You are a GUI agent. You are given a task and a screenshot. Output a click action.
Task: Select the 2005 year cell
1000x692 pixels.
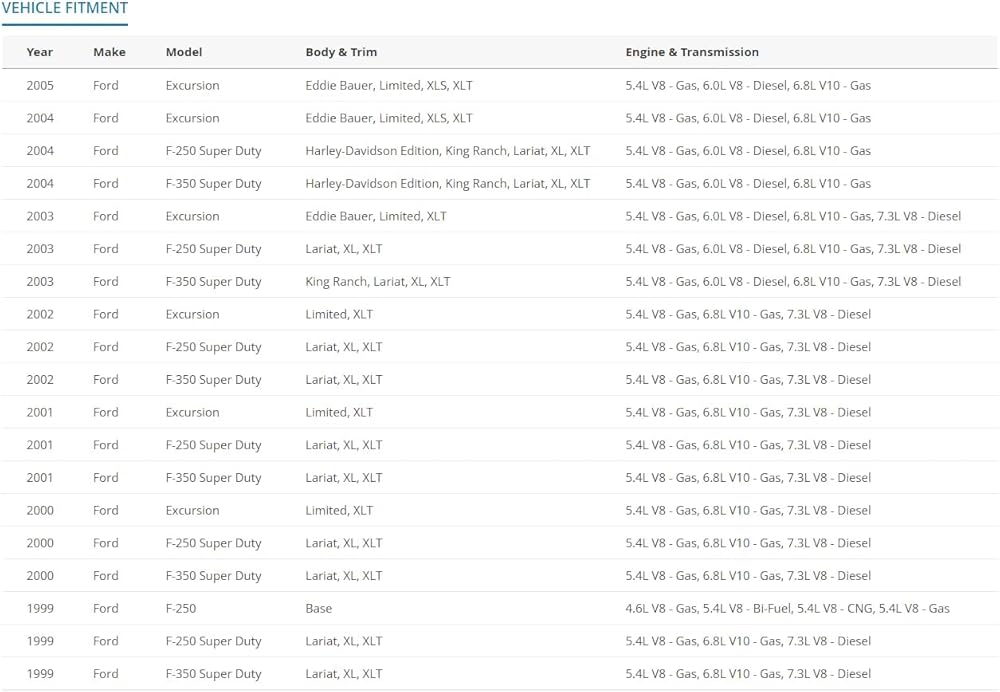40,86
